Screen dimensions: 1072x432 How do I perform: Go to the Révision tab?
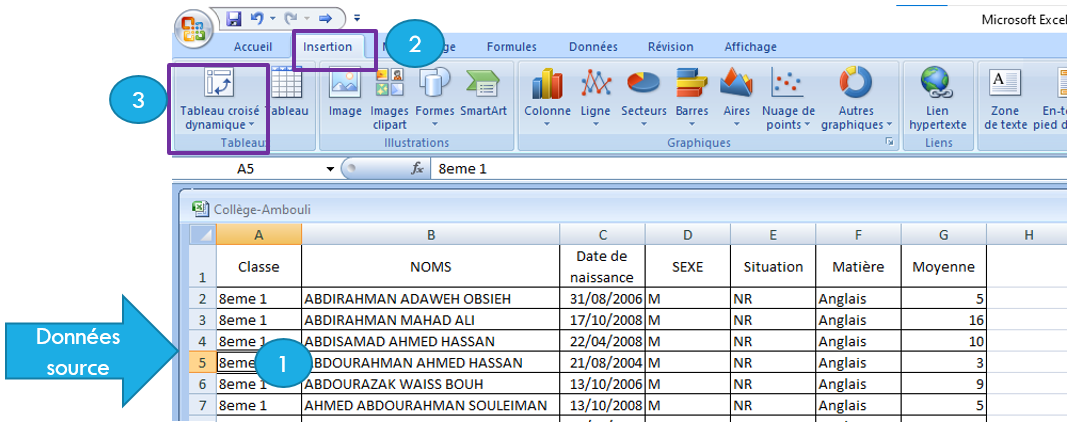pos(671,47)
